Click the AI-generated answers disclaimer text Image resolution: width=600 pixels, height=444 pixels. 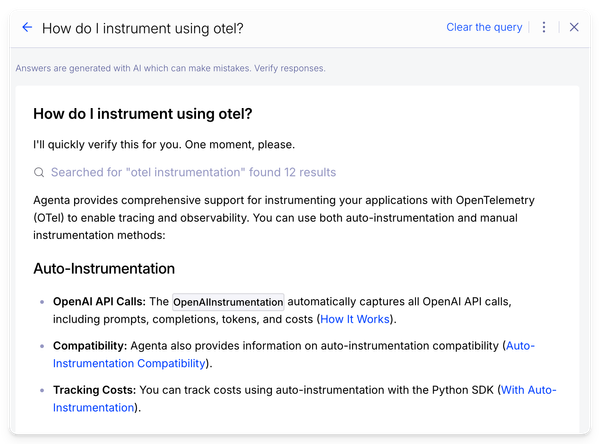tap(170, 68)
